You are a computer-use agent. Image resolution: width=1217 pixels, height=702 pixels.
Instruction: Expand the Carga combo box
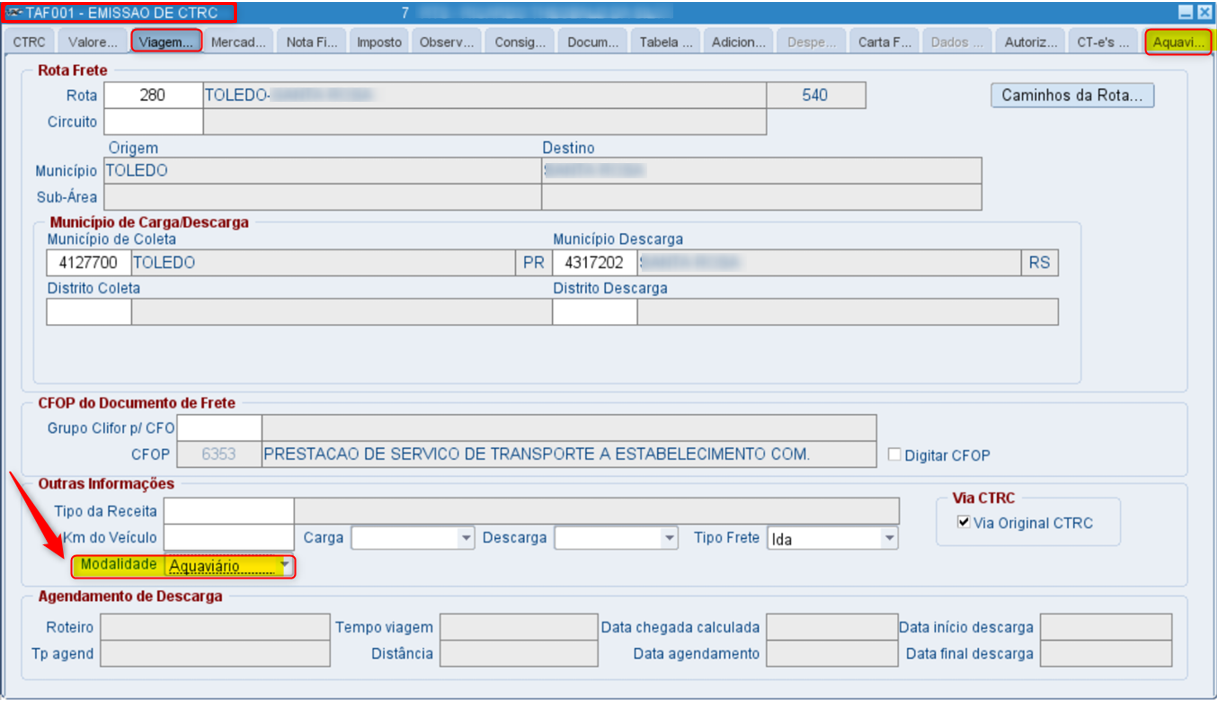point(466,538)
